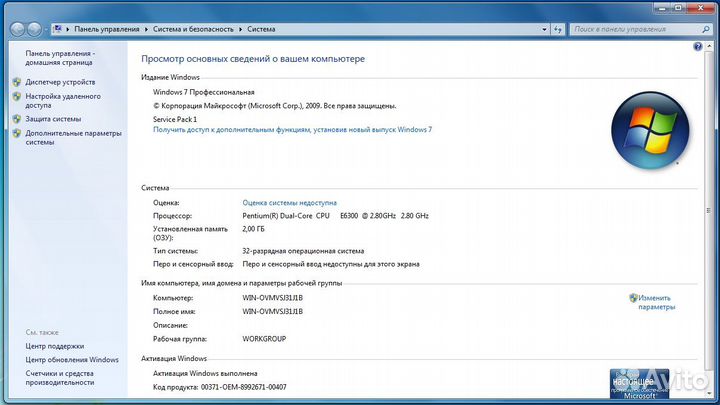
Task: Open Дополнительные параметры системы link
Action: (73, 137)
